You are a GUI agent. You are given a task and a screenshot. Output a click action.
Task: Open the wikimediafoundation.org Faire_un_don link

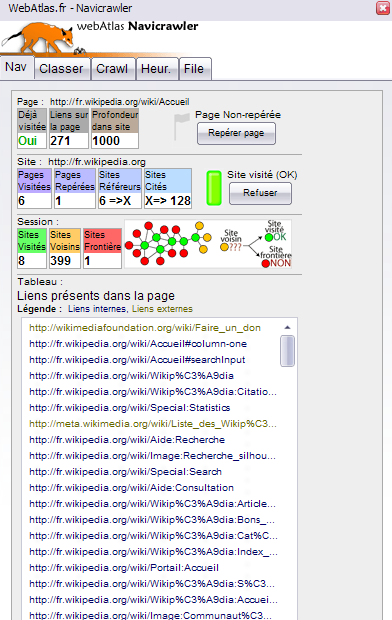pyautogui.click(x=145, y=328)
